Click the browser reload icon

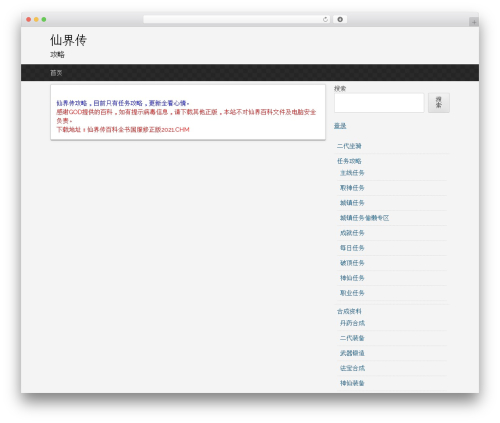point(325,20)
